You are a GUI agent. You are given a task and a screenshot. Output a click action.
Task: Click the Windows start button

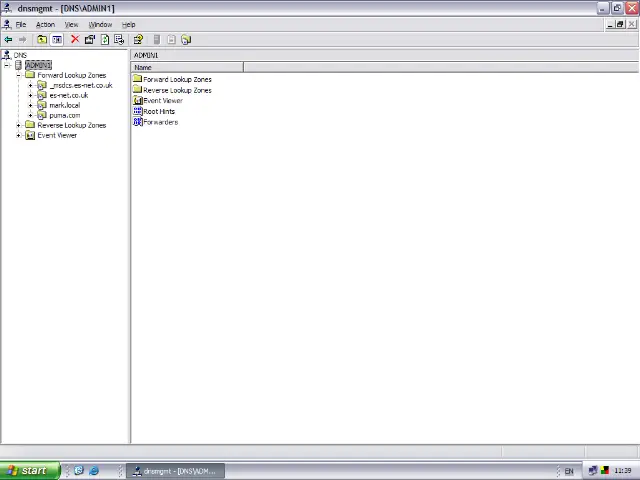tap(30, 471)
